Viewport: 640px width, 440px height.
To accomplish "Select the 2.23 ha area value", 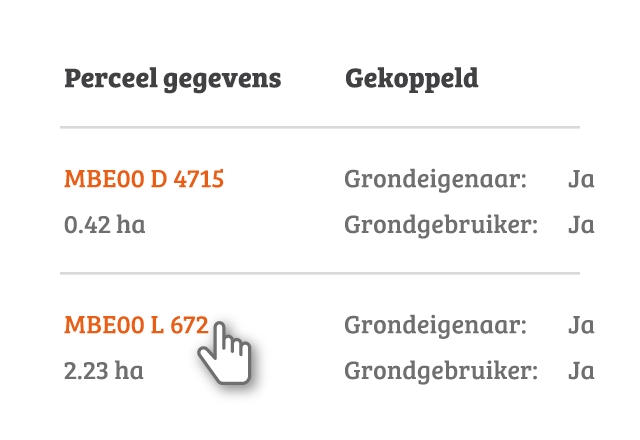I will coord(104,371).
